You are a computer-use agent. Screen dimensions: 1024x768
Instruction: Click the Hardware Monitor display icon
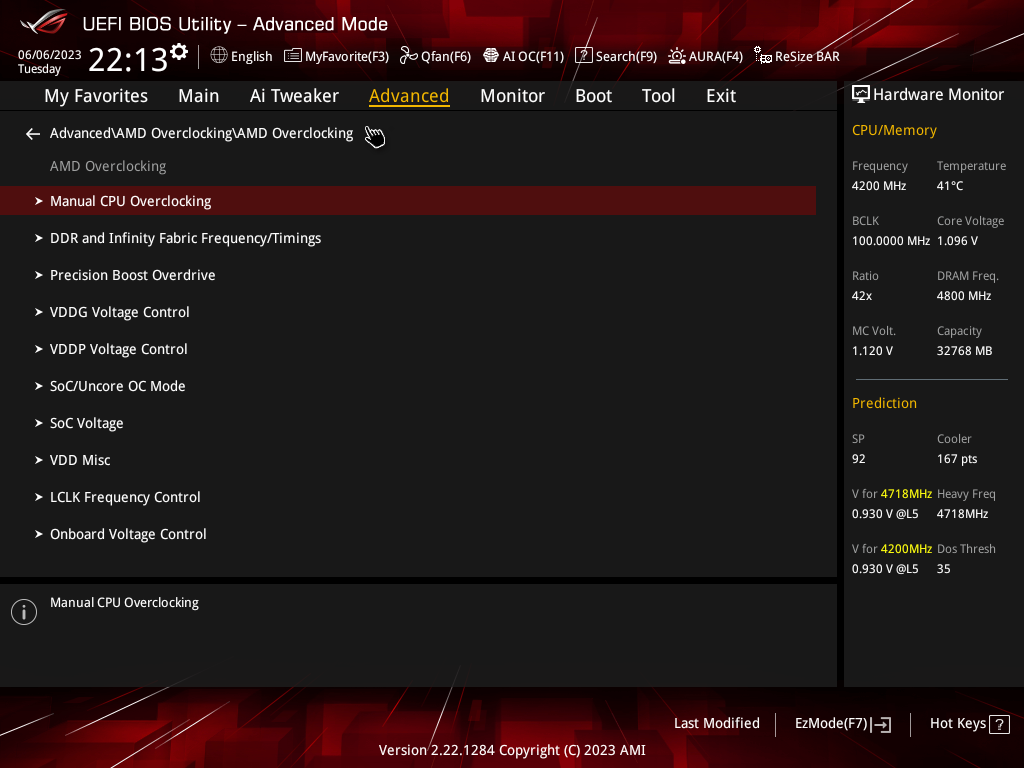[861, 95]
